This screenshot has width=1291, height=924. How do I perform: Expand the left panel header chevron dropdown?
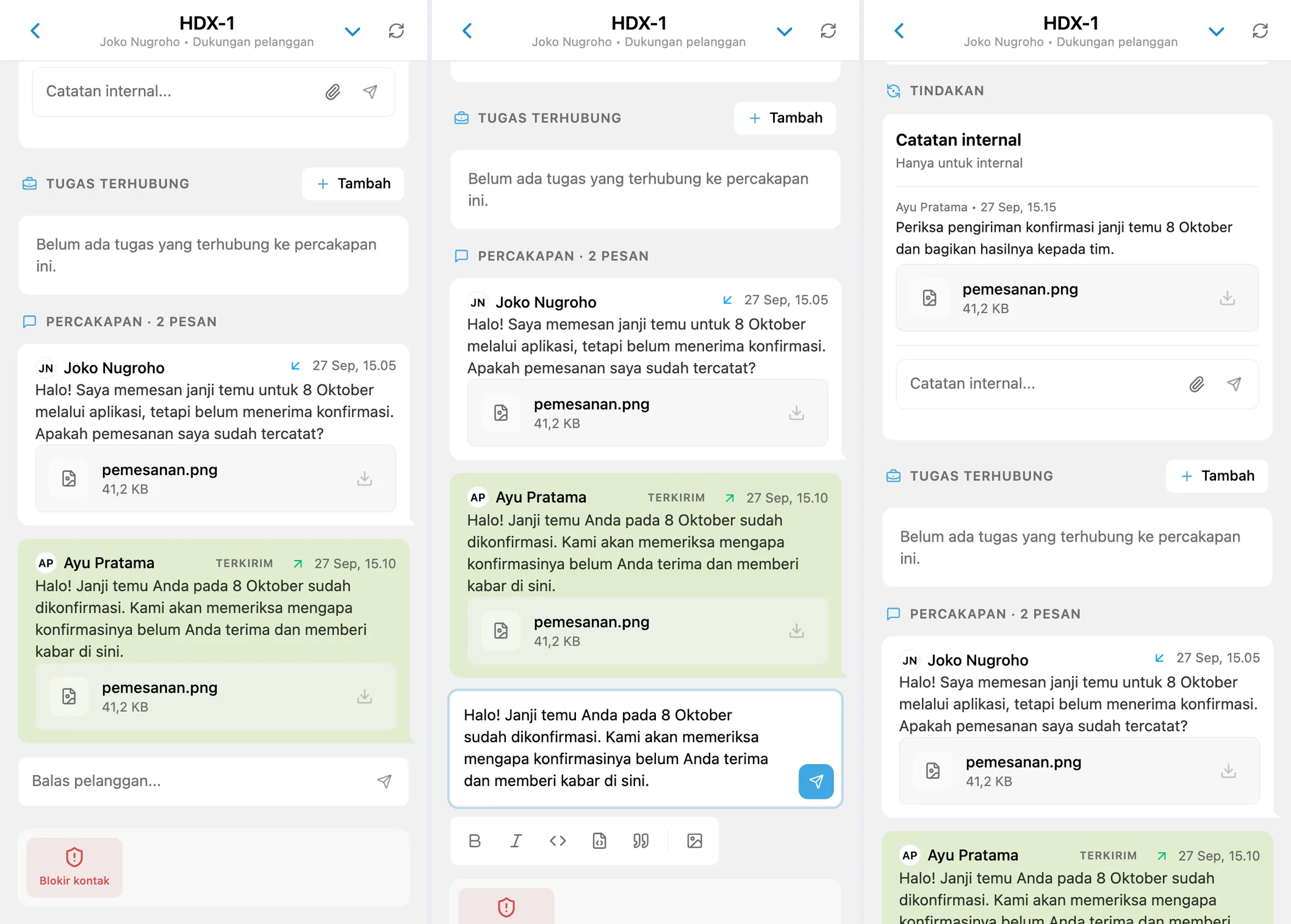click(x=353, y=31)
